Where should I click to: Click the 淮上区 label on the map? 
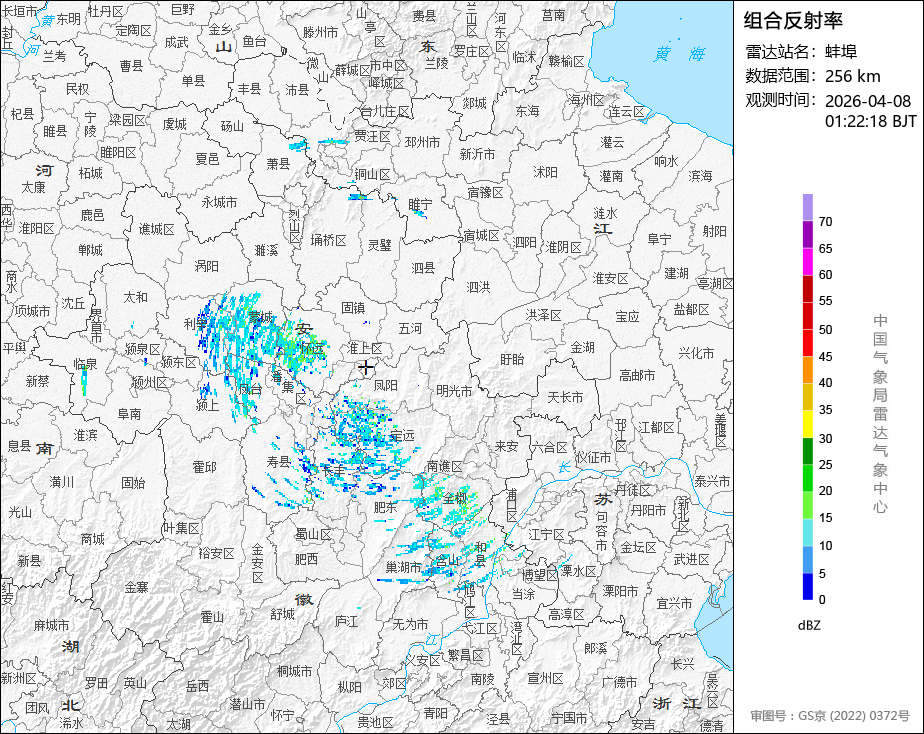365,349
